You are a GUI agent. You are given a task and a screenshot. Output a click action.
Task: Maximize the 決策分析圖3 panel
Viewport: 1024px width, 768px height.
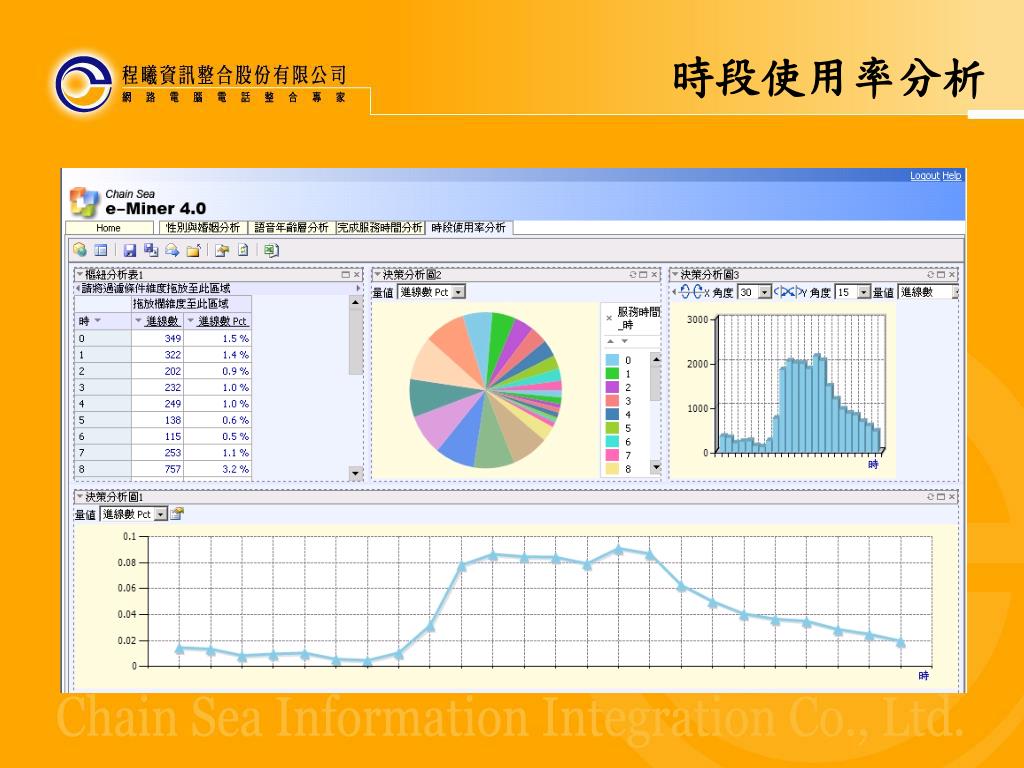click(941, 275)
